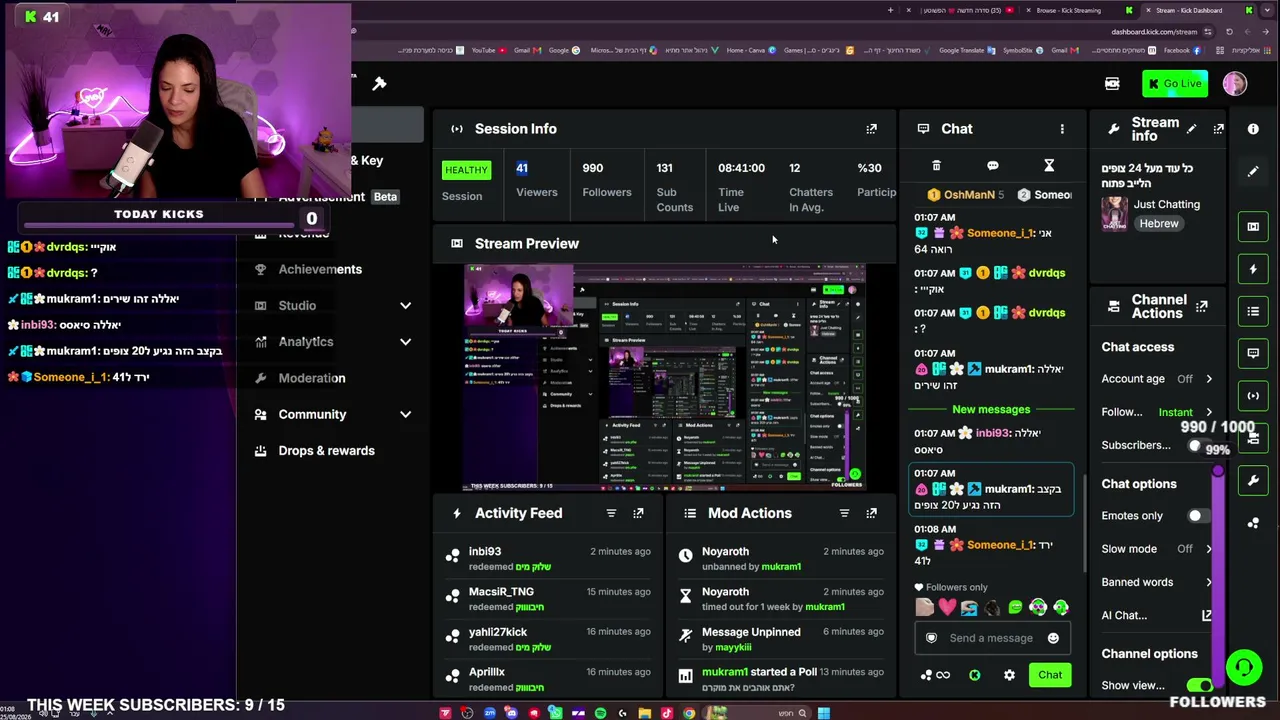Toggle the wrench Stream info sidebar icon

(1253, 481)
